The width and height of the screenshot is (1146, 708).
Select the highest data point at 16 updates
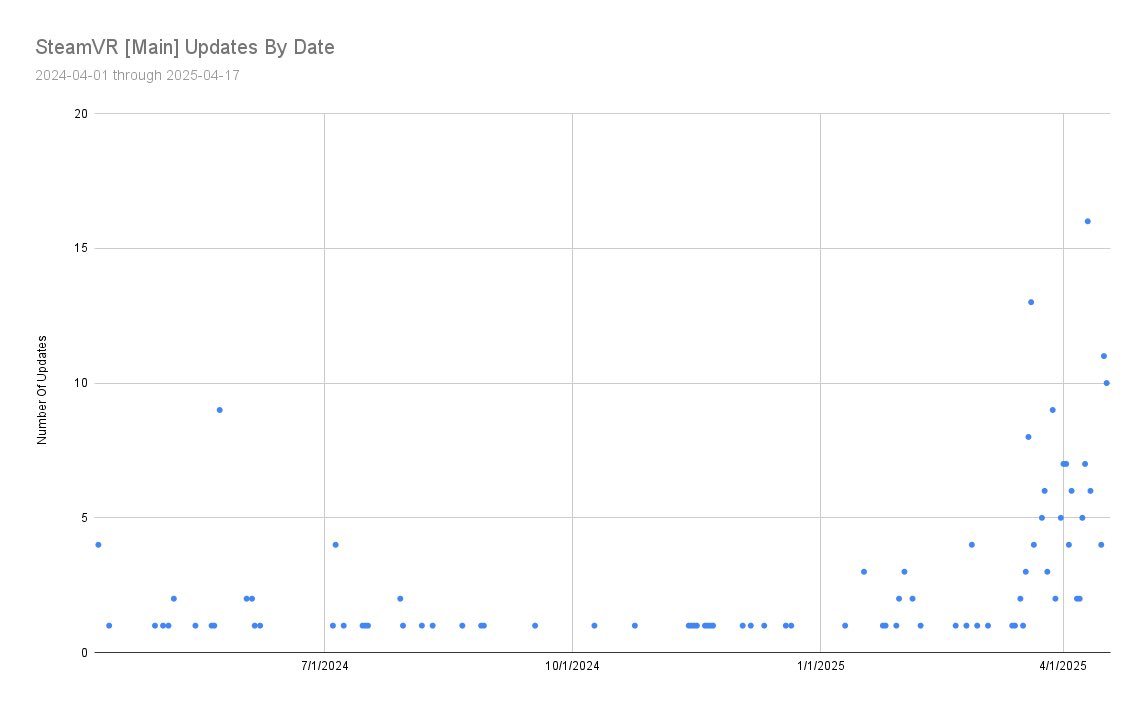(x=1087, y=221)
